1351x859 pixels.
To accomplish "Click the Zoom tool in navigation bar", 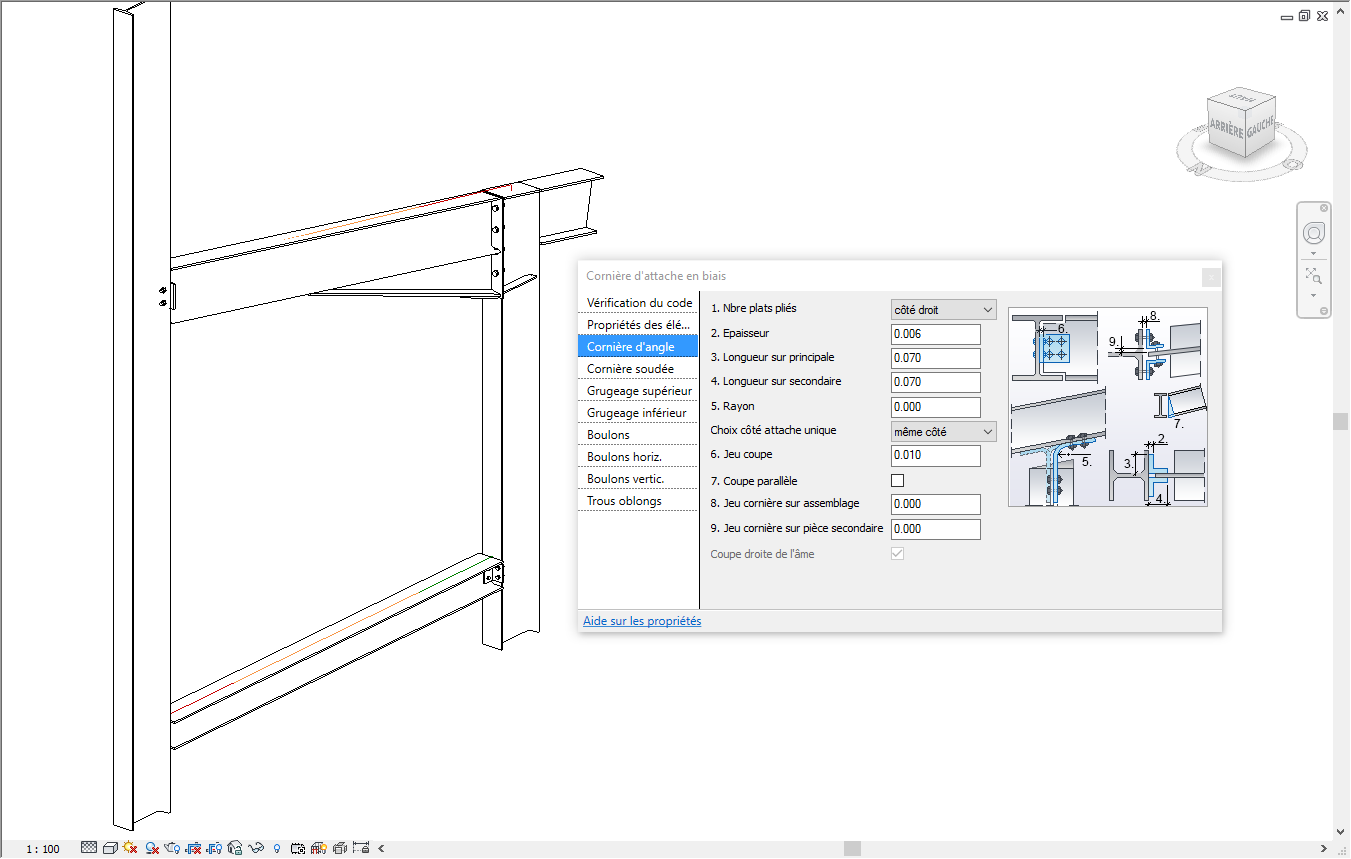I will pyautogui.click(x=1313, y=276).
